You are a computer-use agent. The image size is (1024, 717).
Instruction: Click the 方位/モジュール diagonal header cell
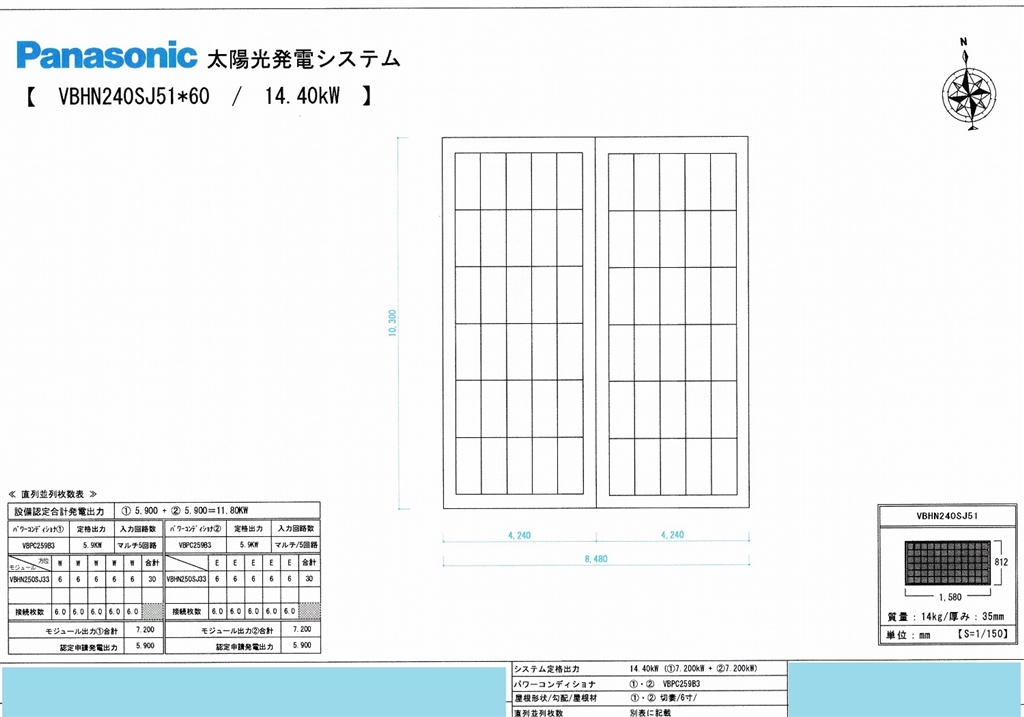pyautogui.click(x=29, y=563)
